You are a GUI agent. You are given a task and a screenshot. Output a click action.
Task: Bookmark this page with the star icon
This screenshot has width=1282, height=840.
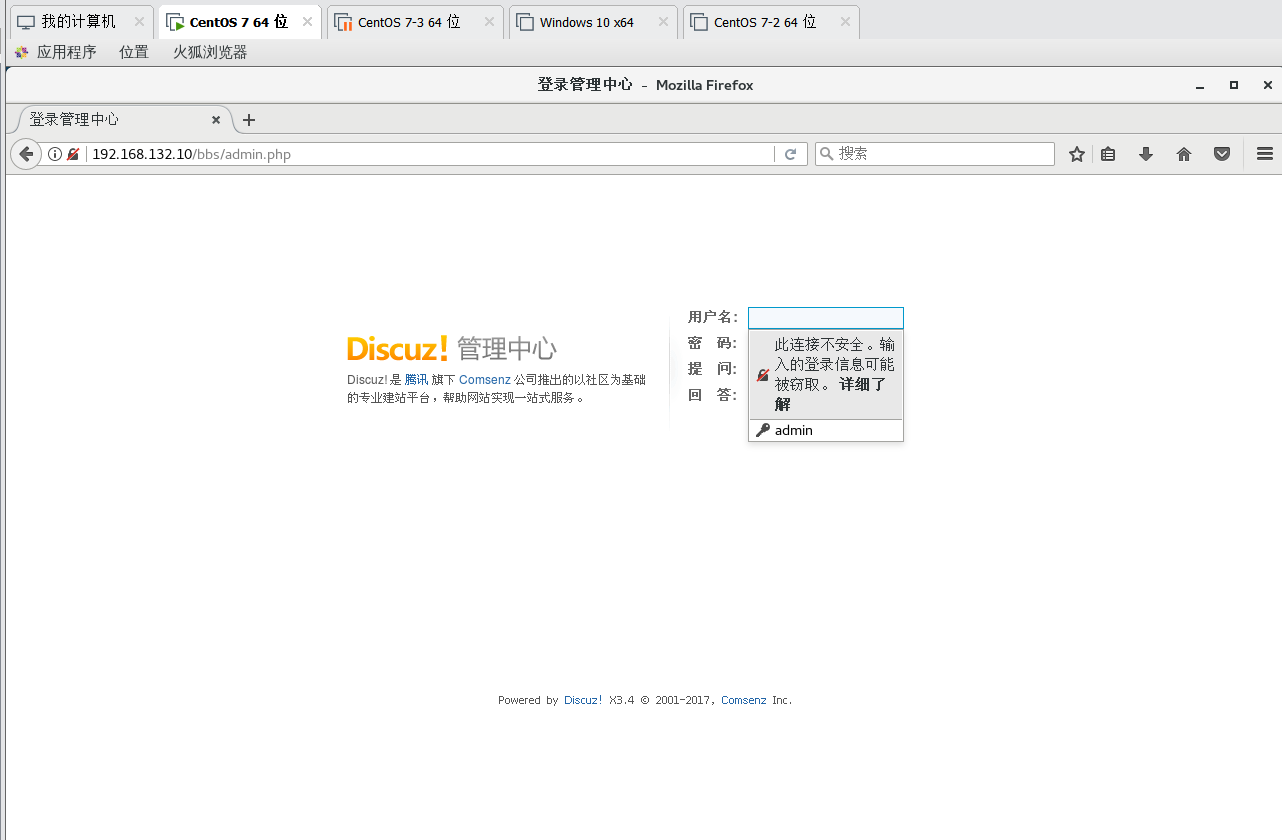1076,154
